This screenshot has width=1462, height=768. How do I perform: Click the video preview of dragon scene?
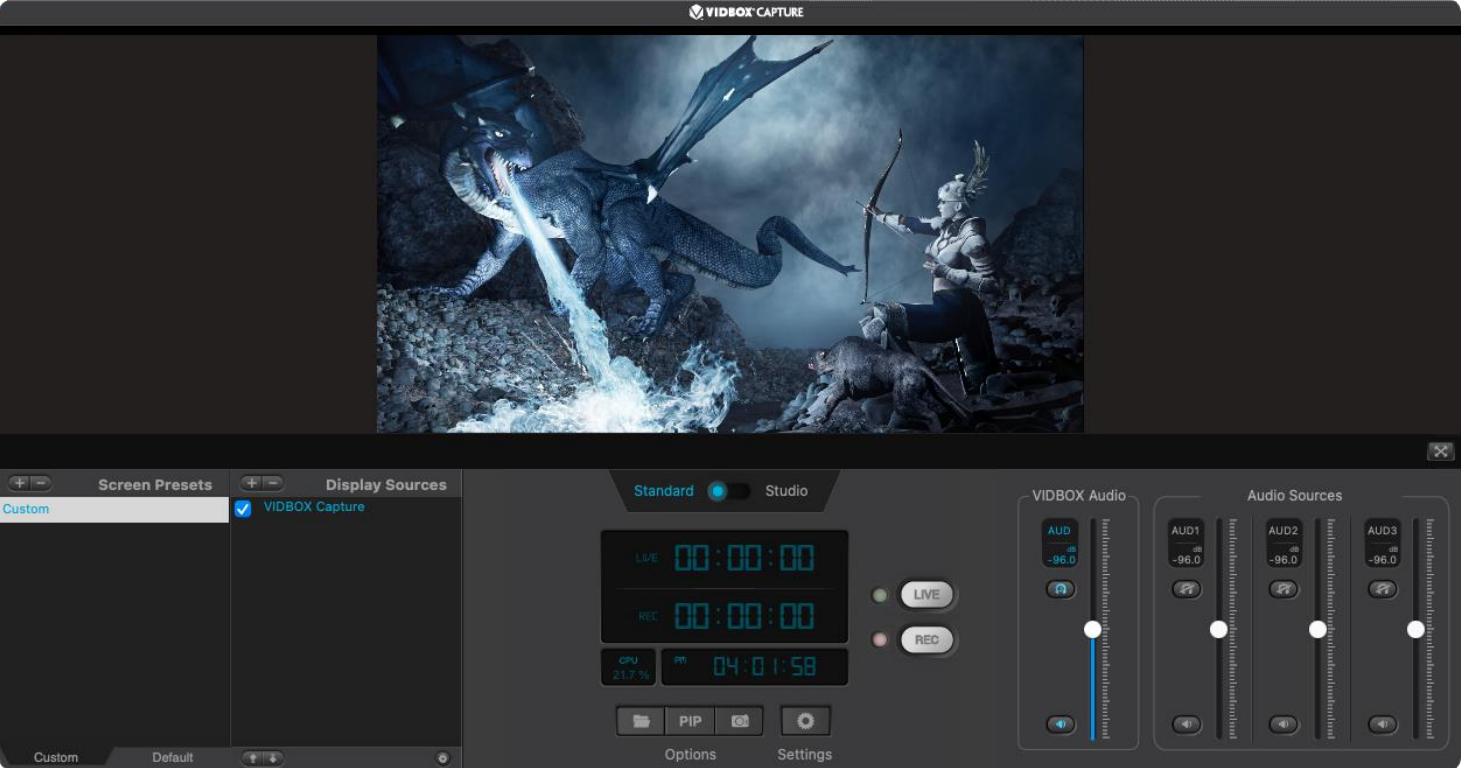click(730, 234)
